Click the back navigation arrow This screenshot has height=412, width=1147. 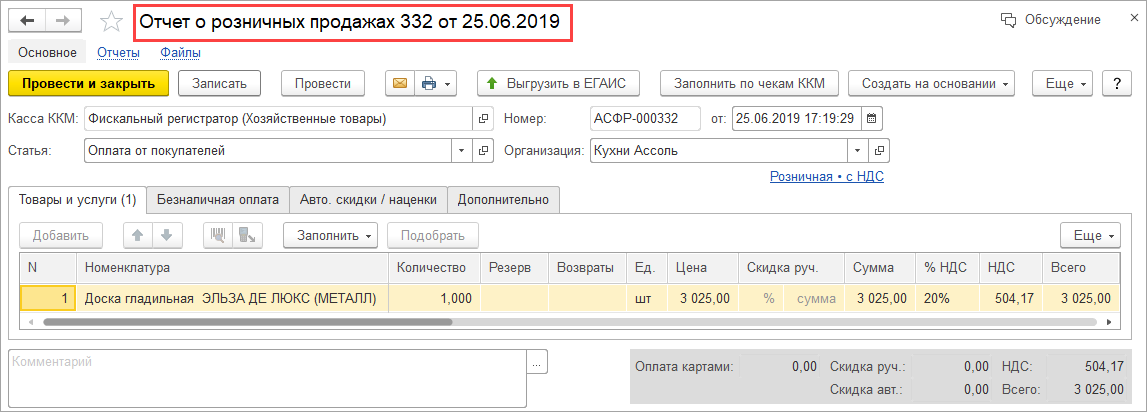pyautogui.click(x=27, y=21)
